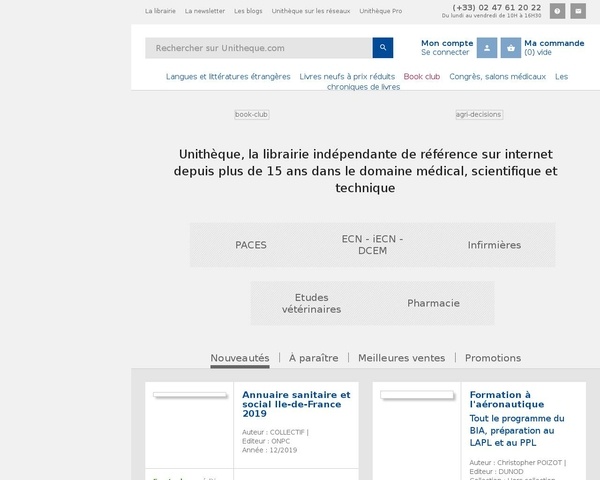Switch to Nouveautés tab
The image size is (600, 480).
240,358
